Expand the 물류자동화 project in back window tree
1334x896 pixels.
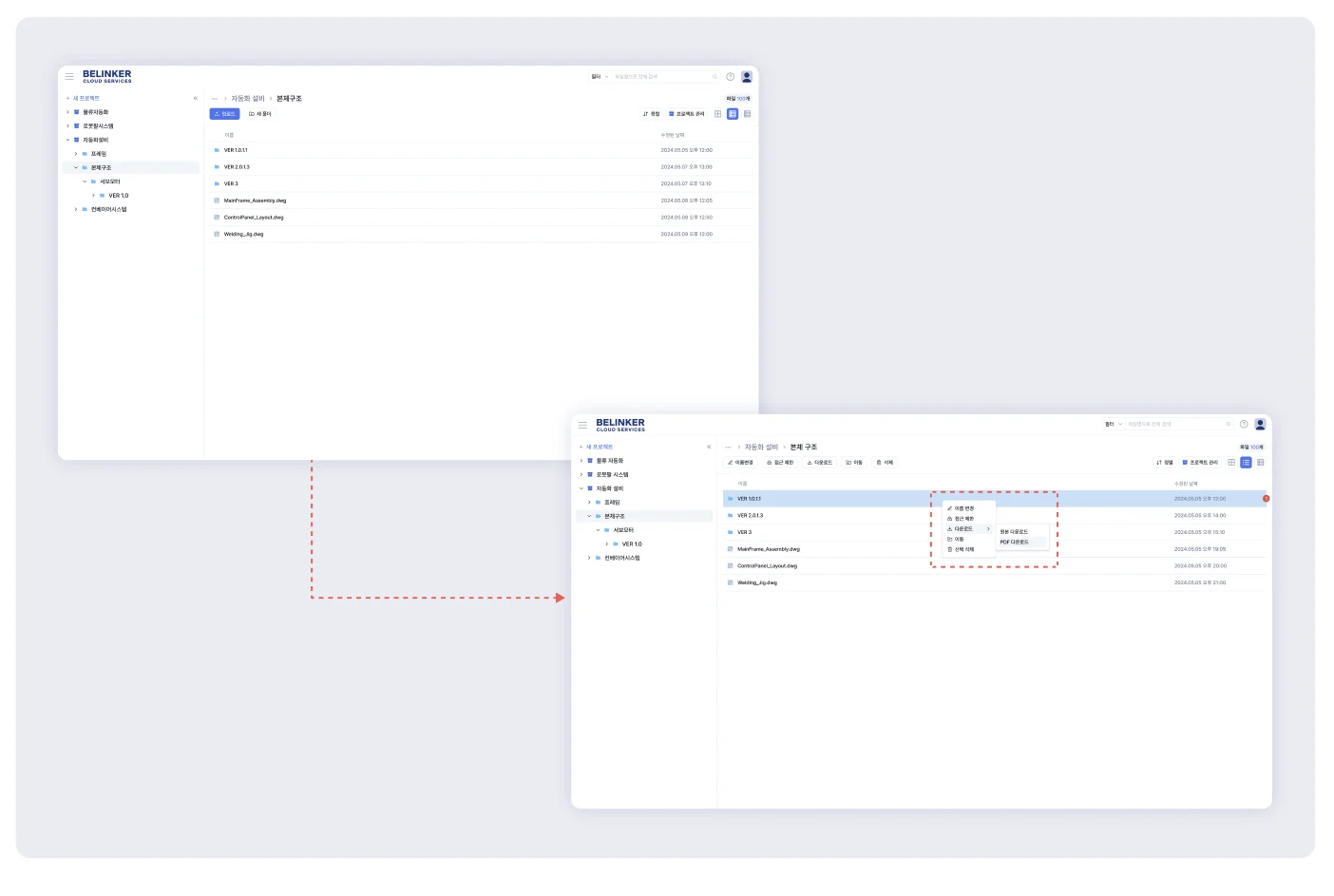pos(67,112)
